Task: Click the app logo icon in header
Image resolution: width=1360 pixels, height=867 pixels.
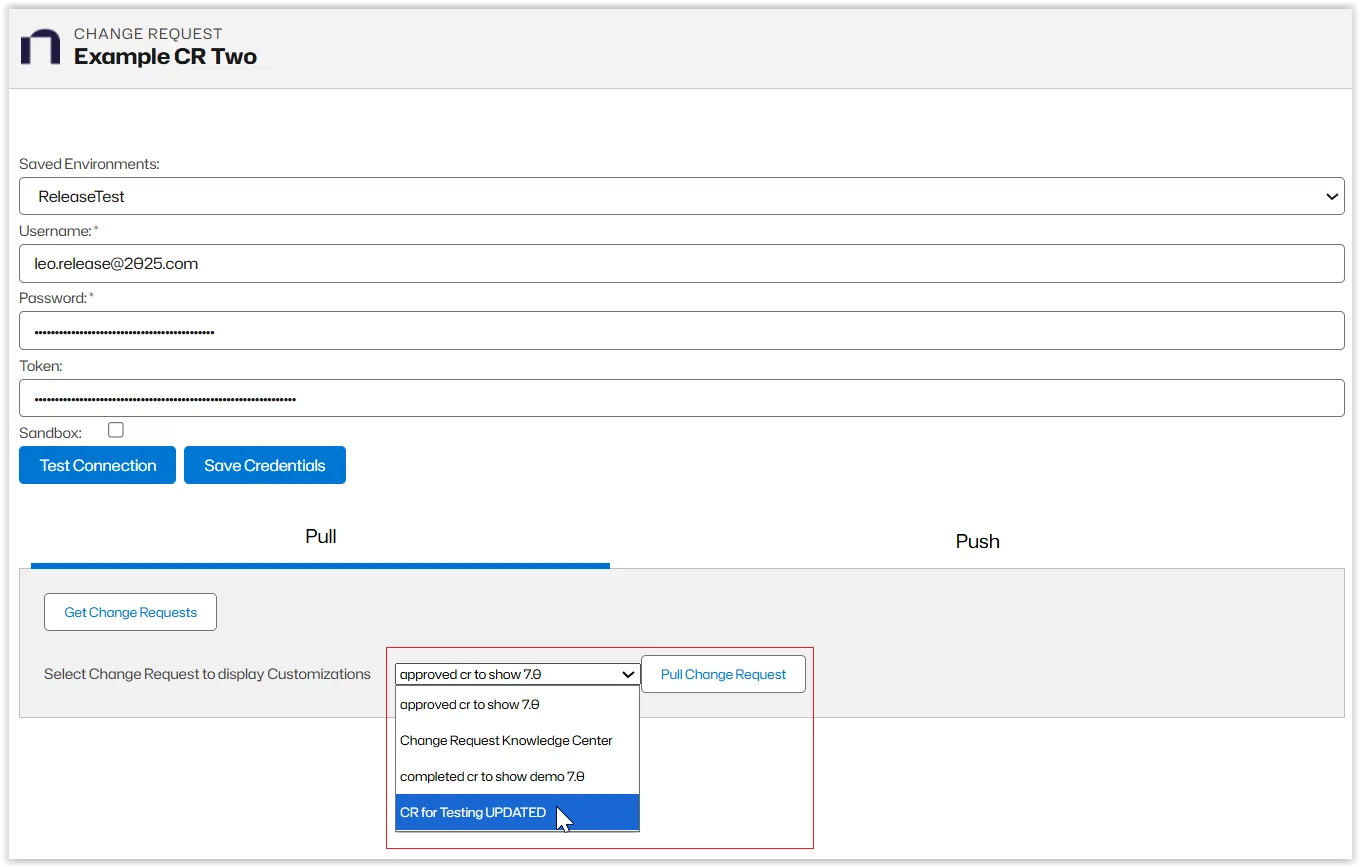Action: pyautogui.click(x=40, y=47)
